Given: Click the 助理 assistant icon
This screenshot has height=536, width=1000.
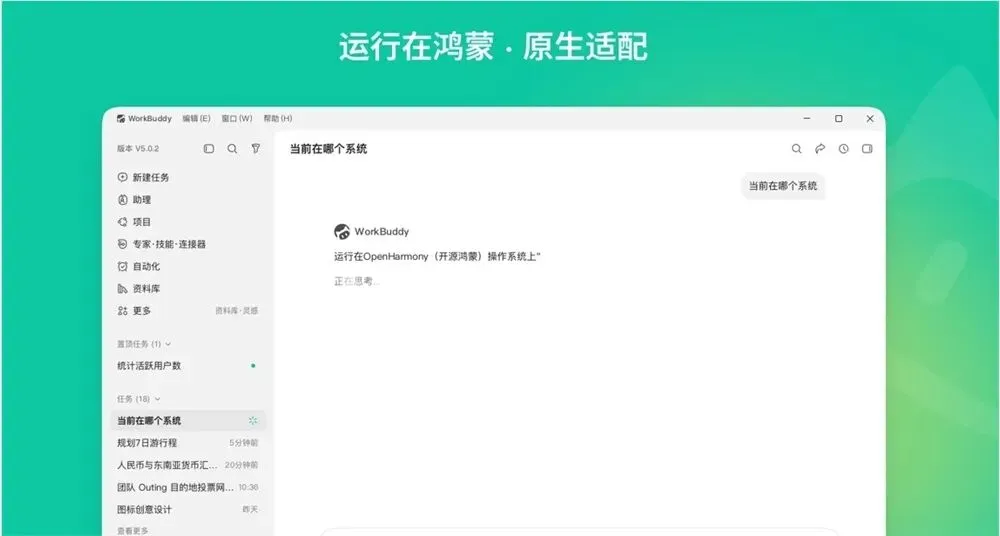Looking at the screenshot, I should tap(123, 200).
